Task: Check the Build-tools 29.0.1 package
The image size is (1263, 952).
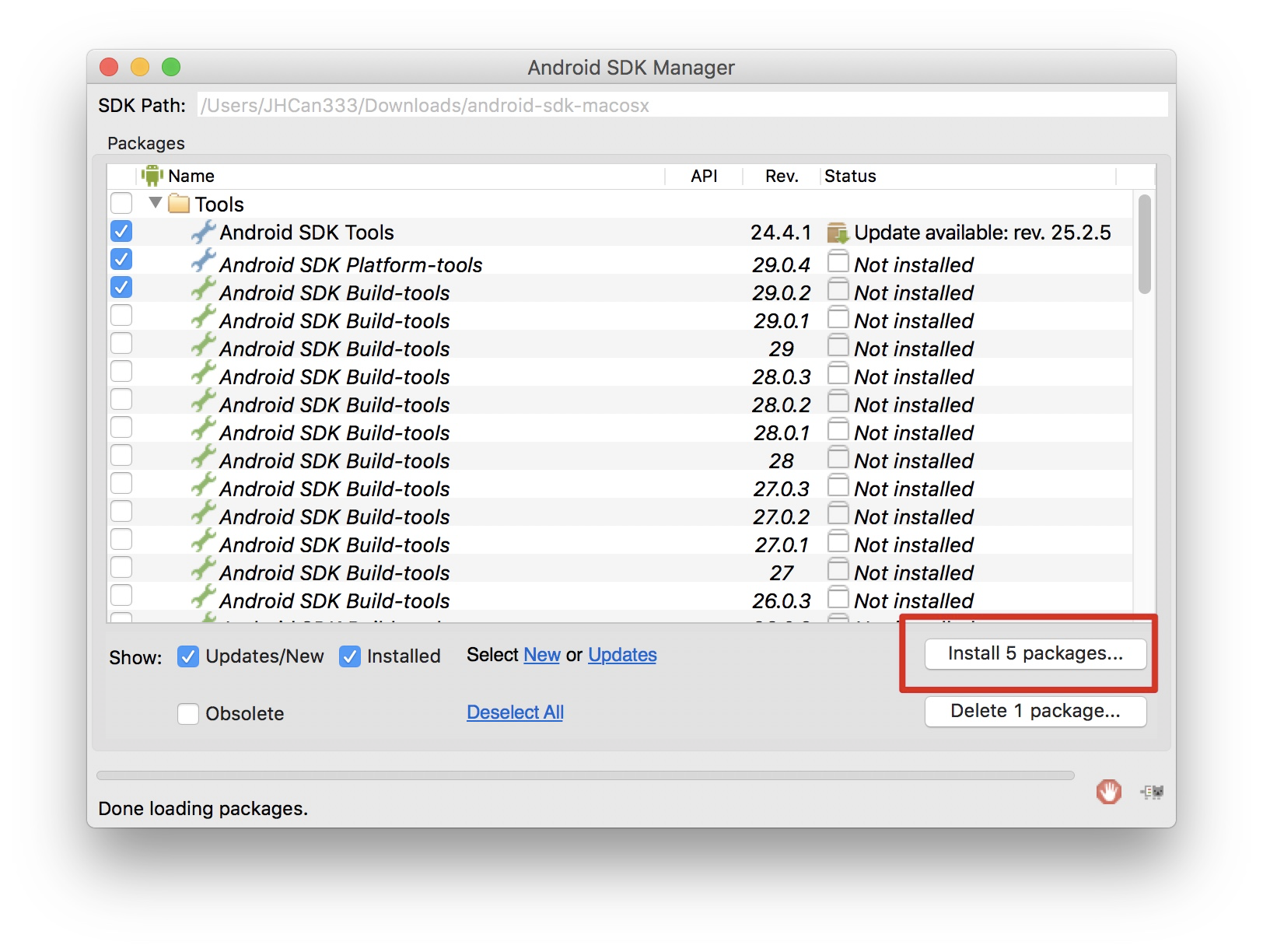Action: (x=121, y=315)
